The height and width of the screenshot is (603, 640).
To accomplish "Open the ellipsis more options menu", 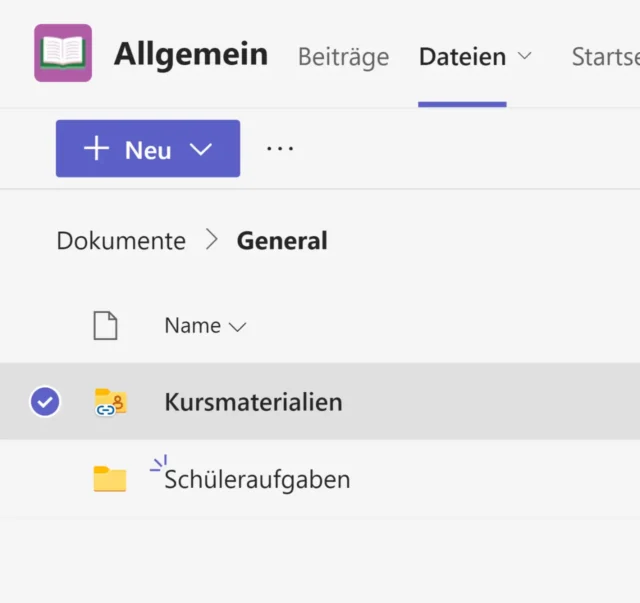I will tap(280, 149).
